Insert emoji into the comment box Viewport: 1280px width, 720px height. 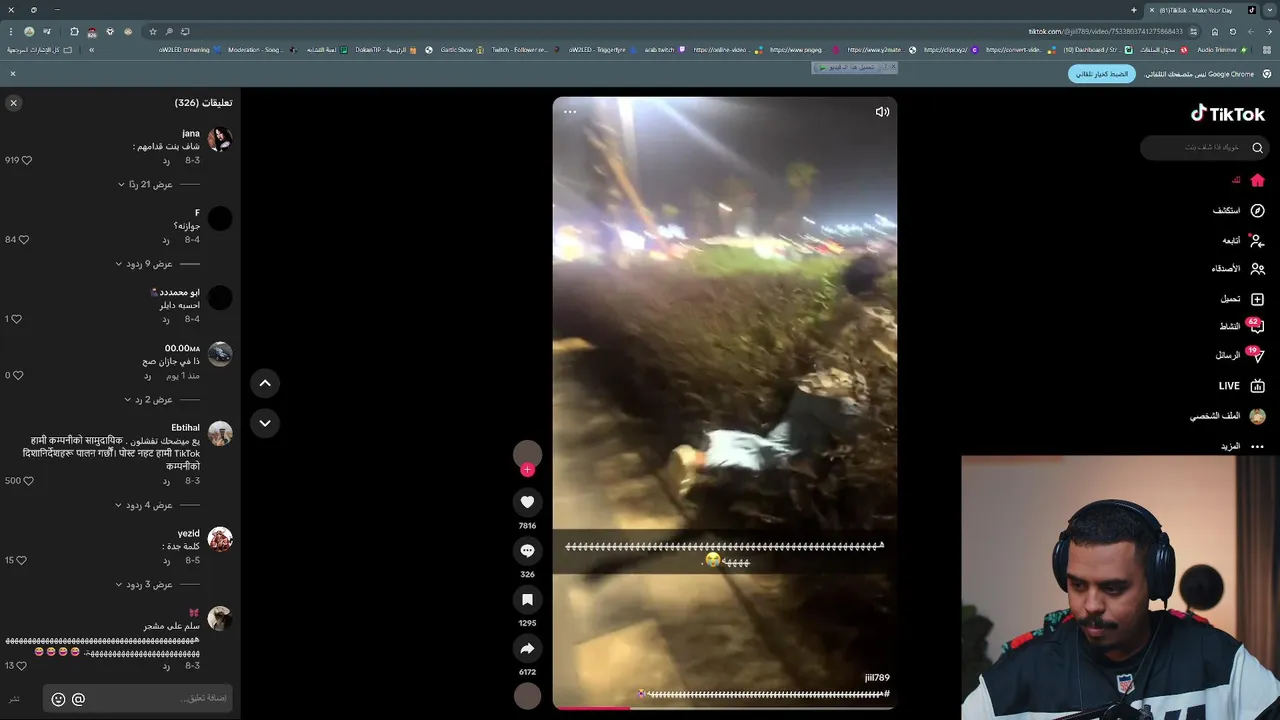pos(58,699)
